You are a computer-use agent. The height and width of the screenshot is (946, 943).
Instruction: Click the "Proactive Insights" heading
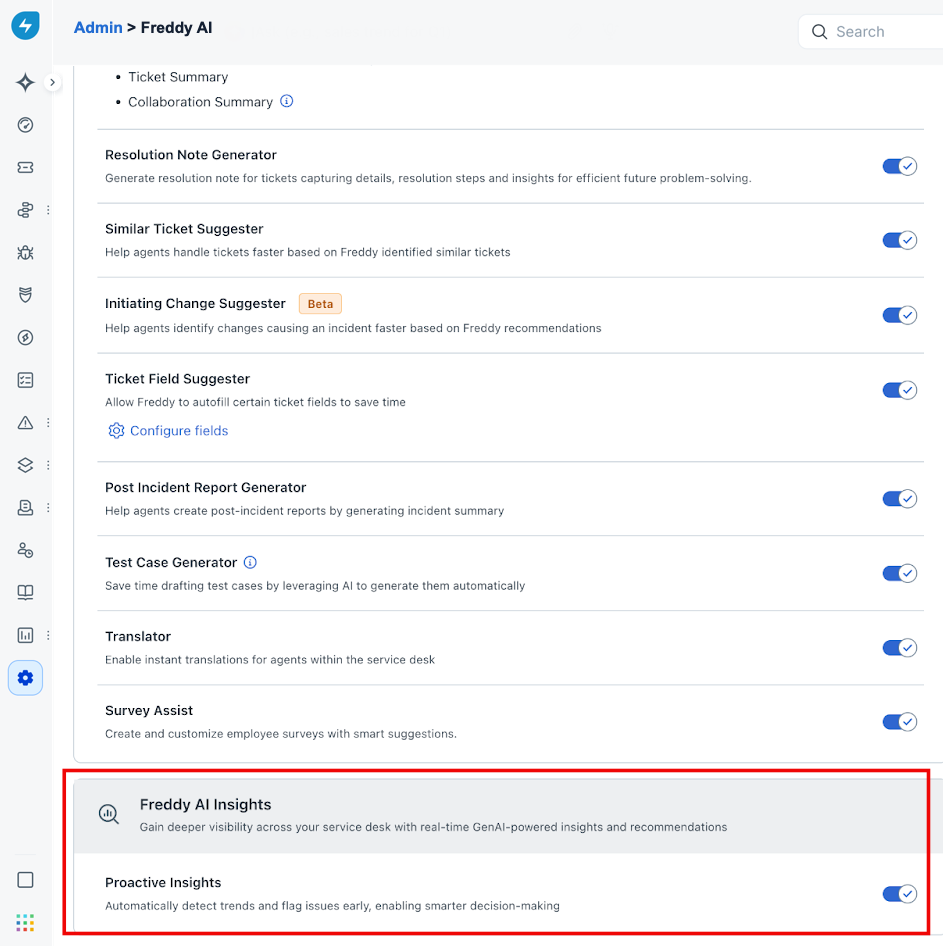click(163, 883)
